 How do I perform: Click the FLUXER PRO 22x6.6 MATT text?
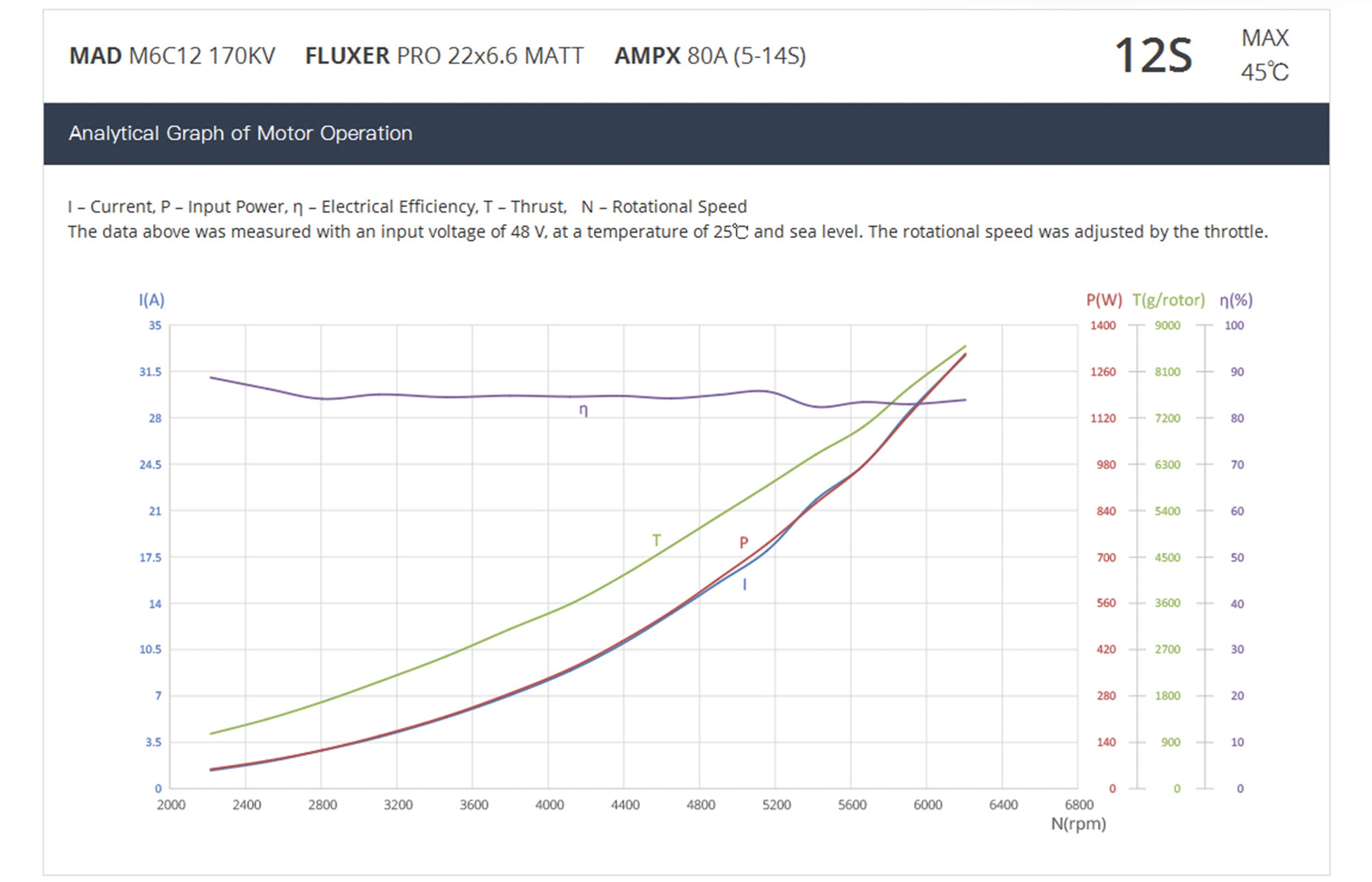(444, 55)
